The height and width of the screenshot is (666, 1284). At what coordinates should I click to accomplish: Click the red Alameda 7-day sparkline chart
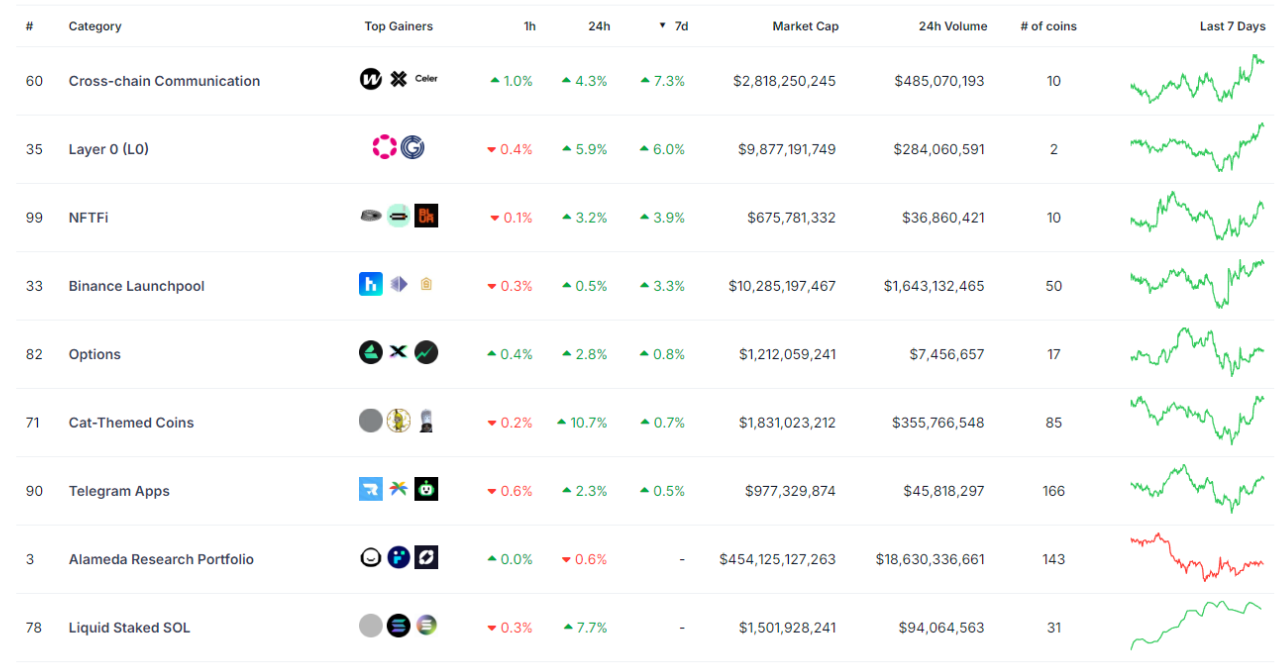click(x=1197, y=558)
